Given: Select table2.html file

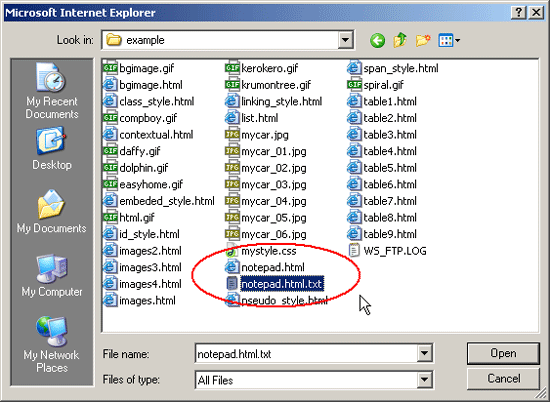Looking at the screenshot, I should point(382,118).
